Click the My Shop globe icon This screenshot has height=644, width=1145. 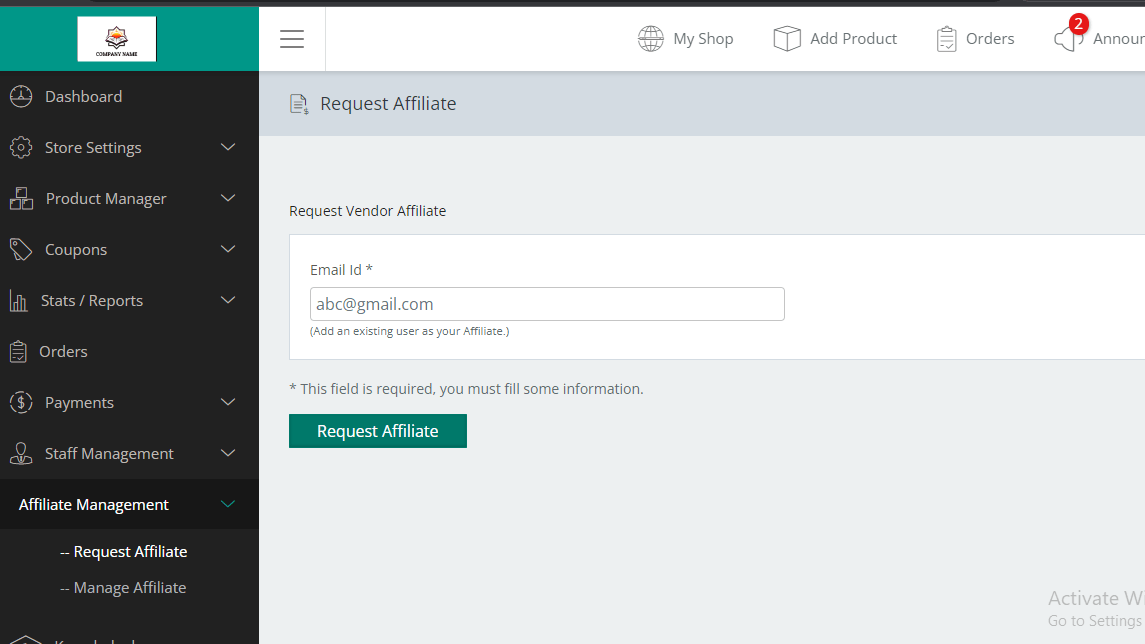point(650,38)
